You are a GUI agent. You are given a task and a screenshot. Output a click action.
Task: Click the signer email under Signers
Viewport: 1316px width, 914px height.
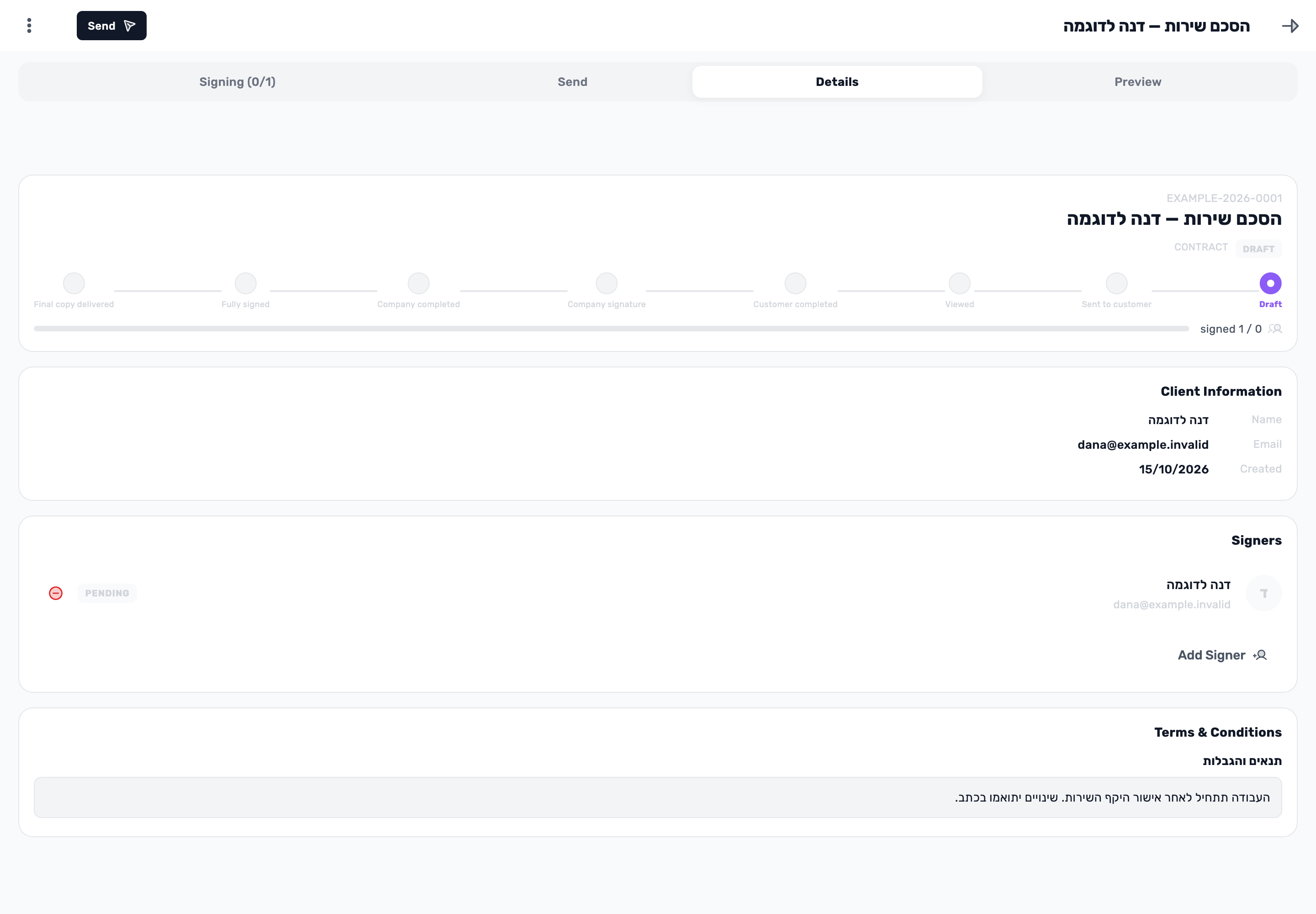tap(1171, 604)
